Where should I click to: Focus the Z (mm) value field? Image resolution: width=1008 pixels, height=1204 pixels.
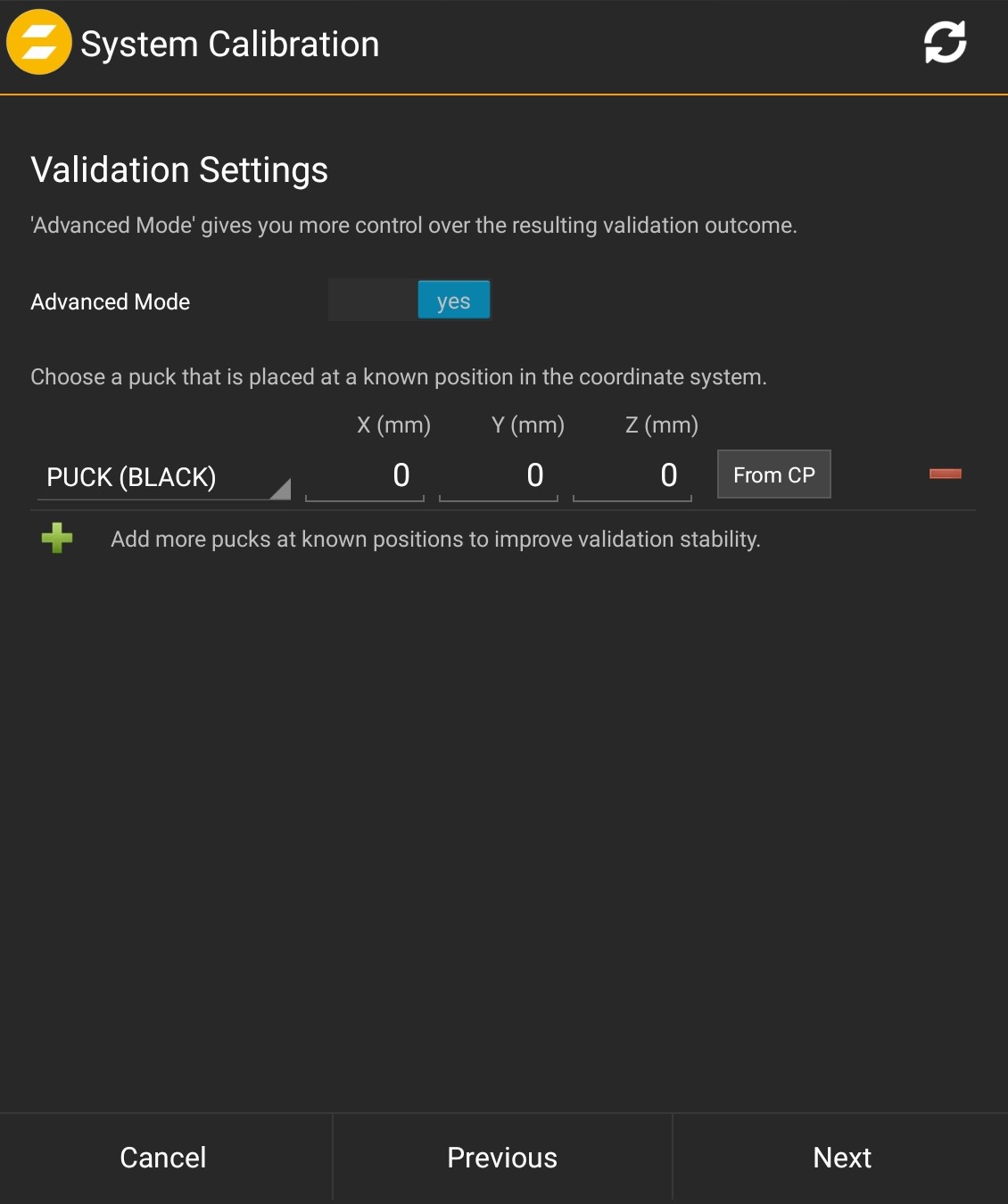(632, 475)
